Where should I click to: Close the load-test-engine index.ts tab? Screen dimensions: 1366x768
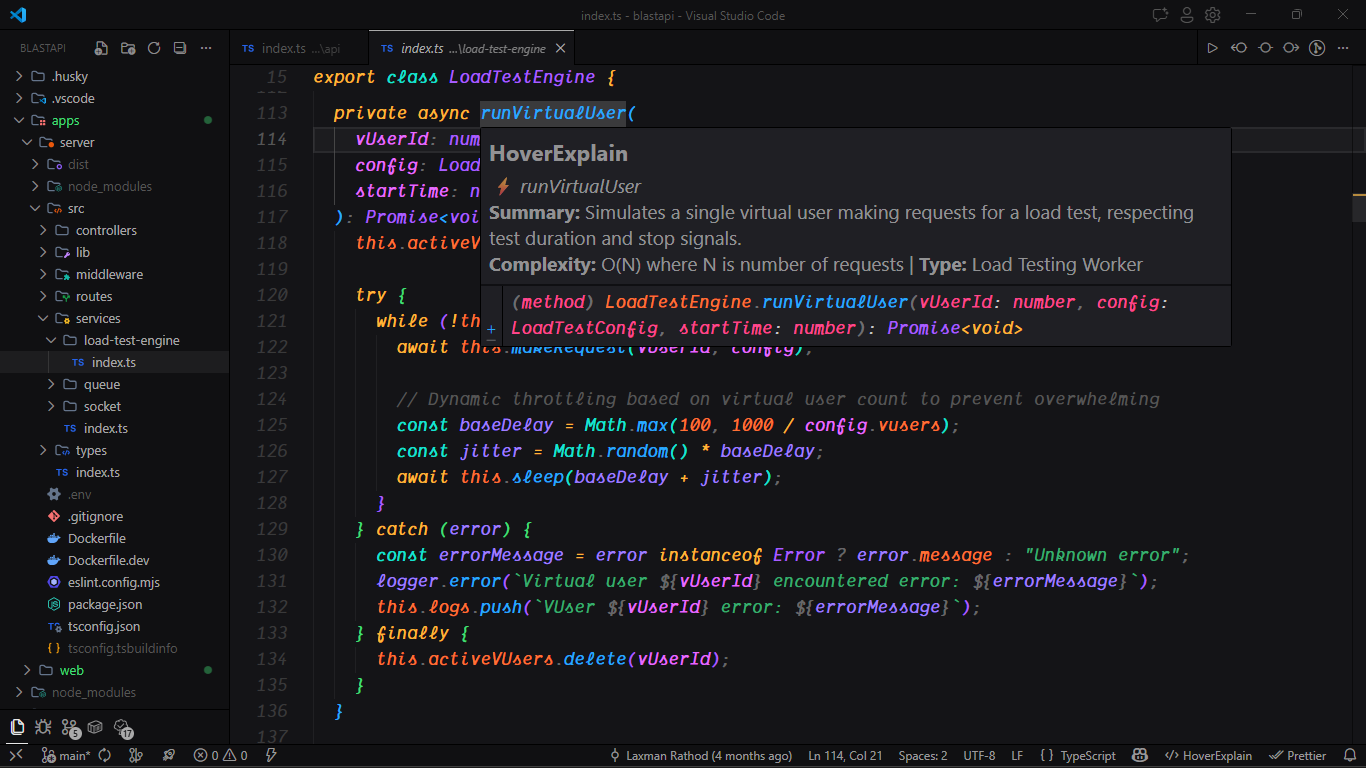560,48
